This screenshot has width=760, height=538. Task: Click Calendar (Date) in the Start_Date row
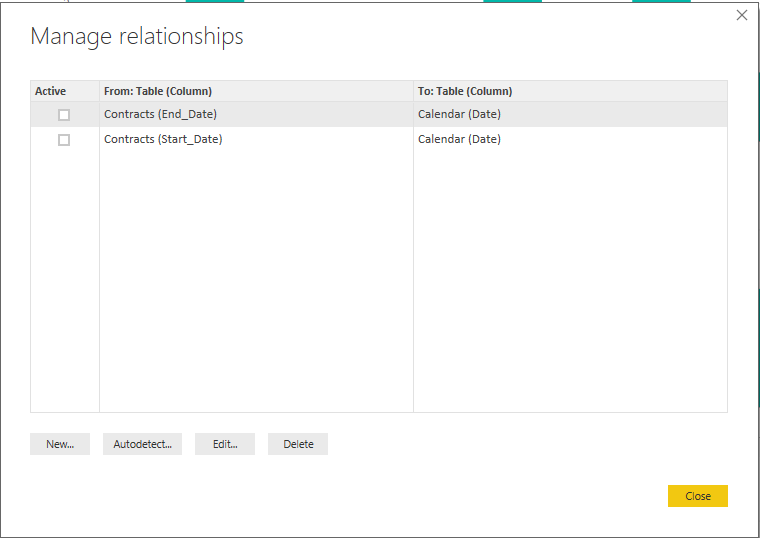[459, 140]
